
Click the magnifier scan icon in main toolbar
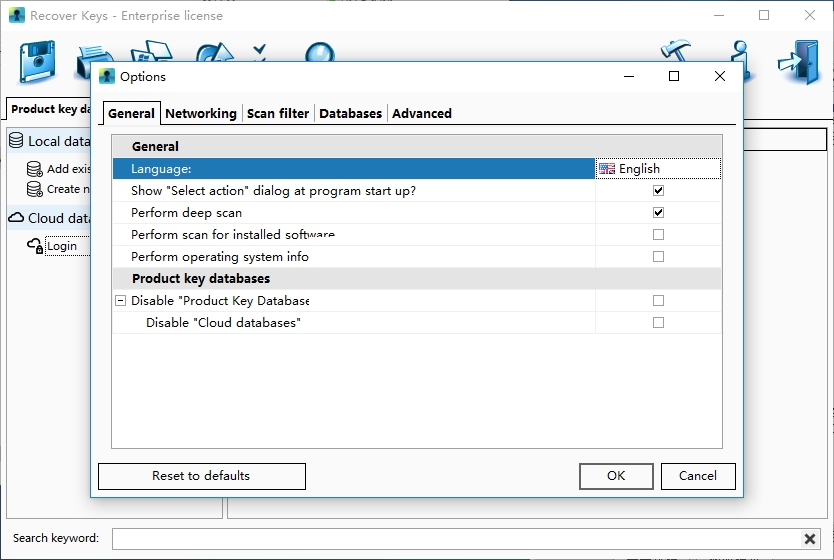pos(320,52)
